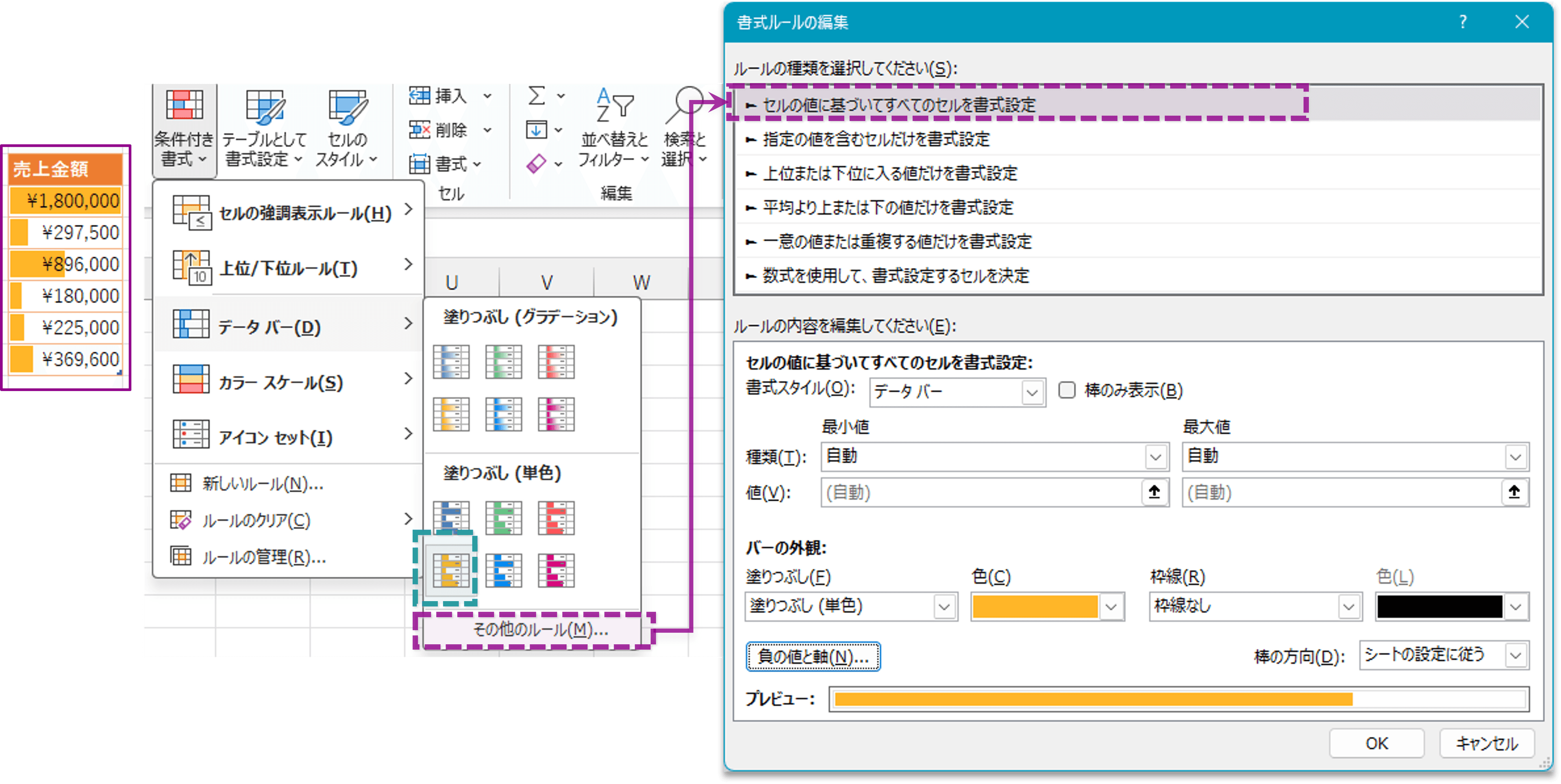Enable 棒のみ表示 checkbox
The width and height of the screenshot is (1561, 784).
tap(1067, 390)
